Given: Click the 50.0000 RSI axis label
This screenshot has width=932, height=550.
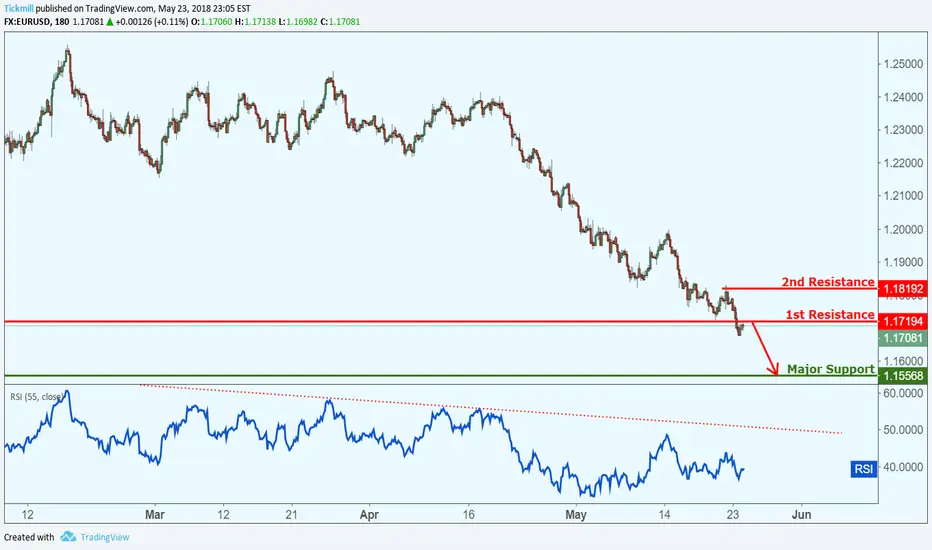Looking at the screenshot, I should pyautogui.click(x=903, y=430).
